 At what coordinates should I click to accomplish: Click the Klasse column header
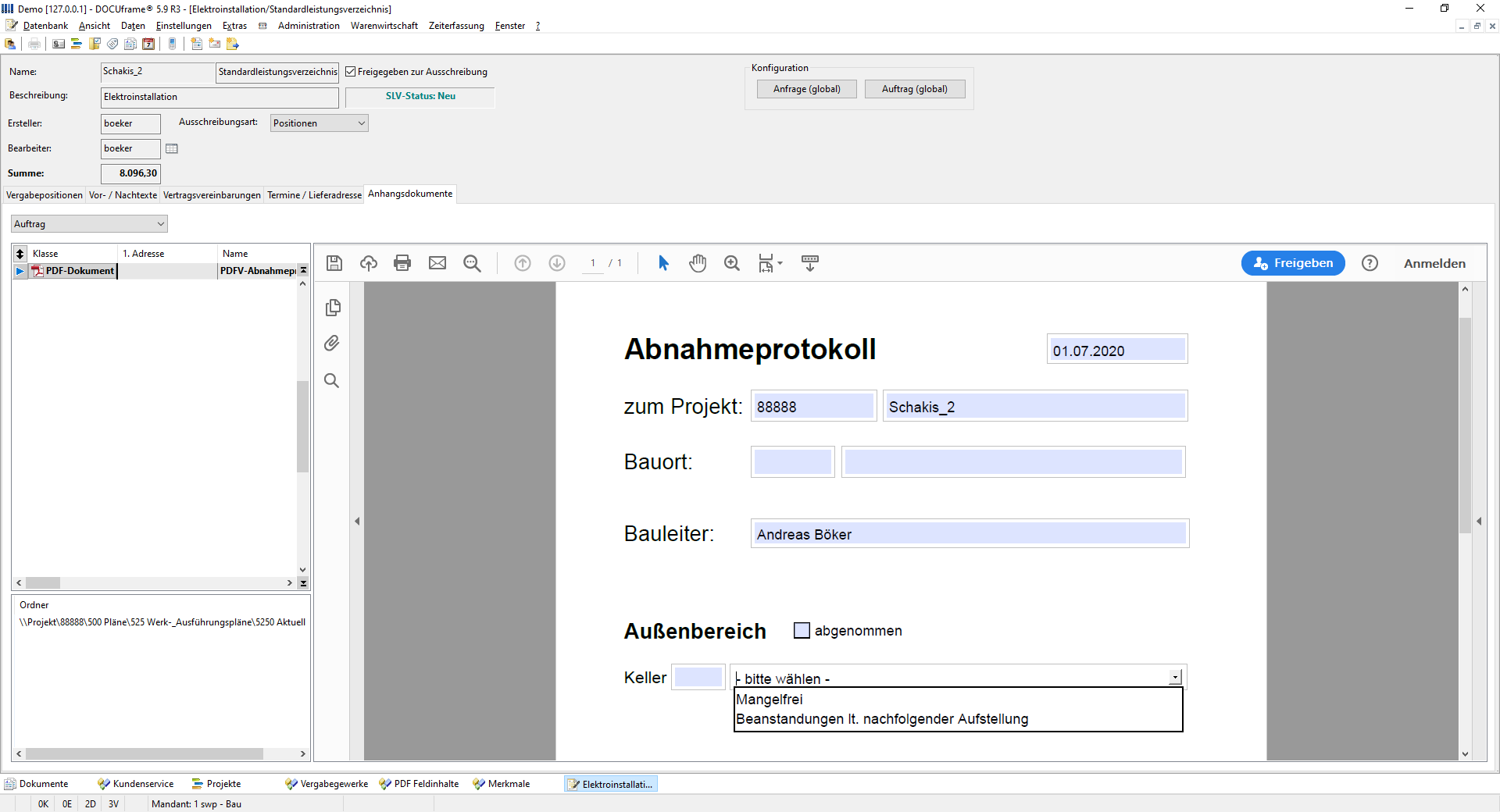(x=73, y=254)
